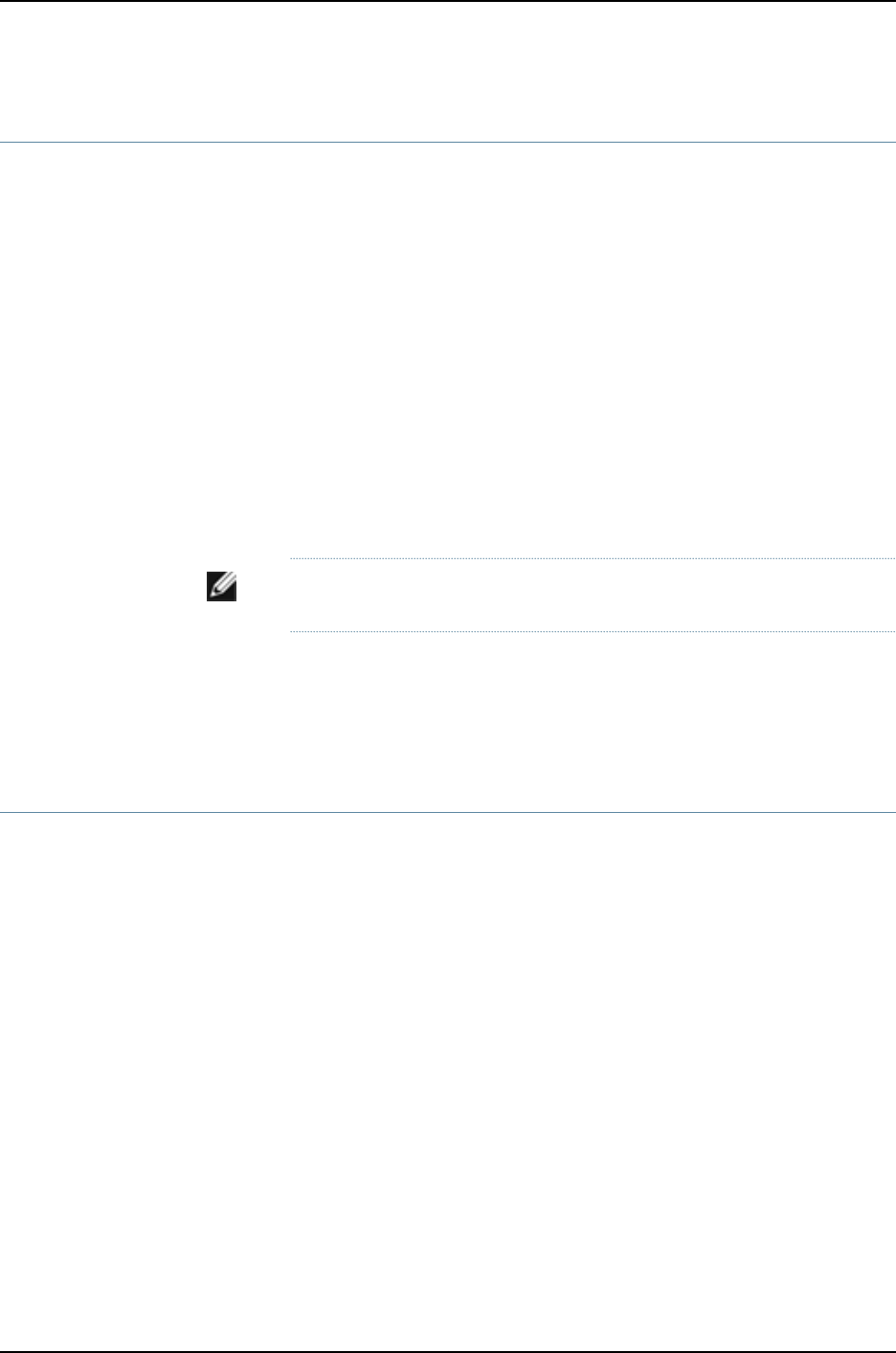Click the pencil note icon

[x=221, y=588]
